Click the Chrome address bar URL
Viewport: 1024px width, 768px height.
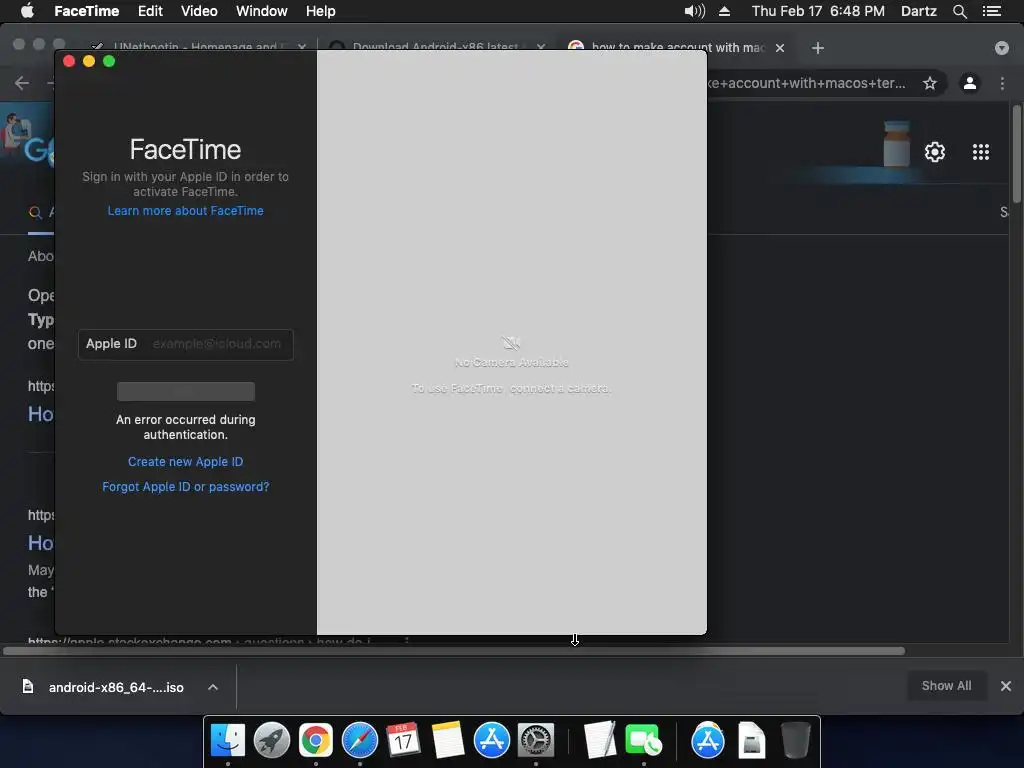pos(807,83)
